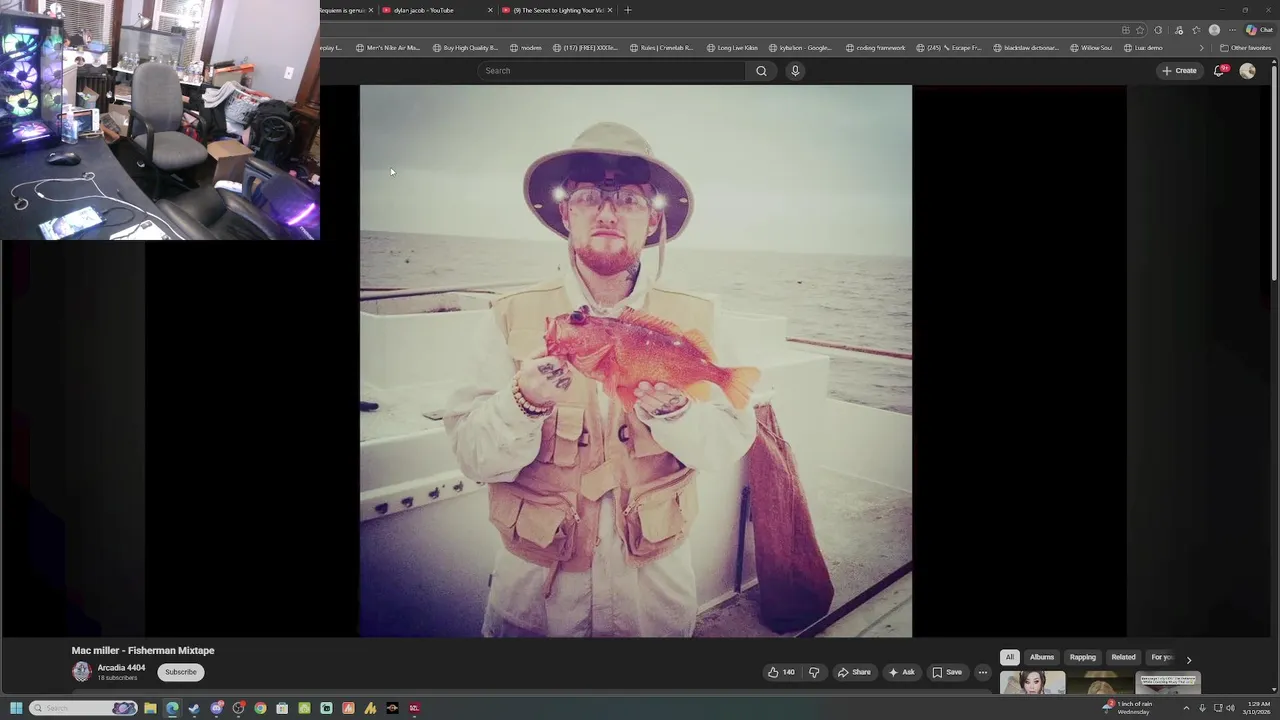The width and height of the screenshot is (1280, 720).
Task: Click the Fisherman Mixtape video player
Action: (x=636, y=361)
